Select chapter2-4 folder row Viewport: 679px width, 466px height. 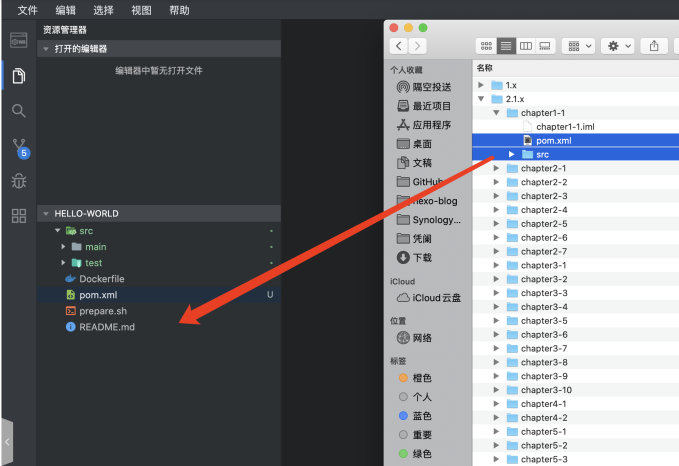coord(576,210)
